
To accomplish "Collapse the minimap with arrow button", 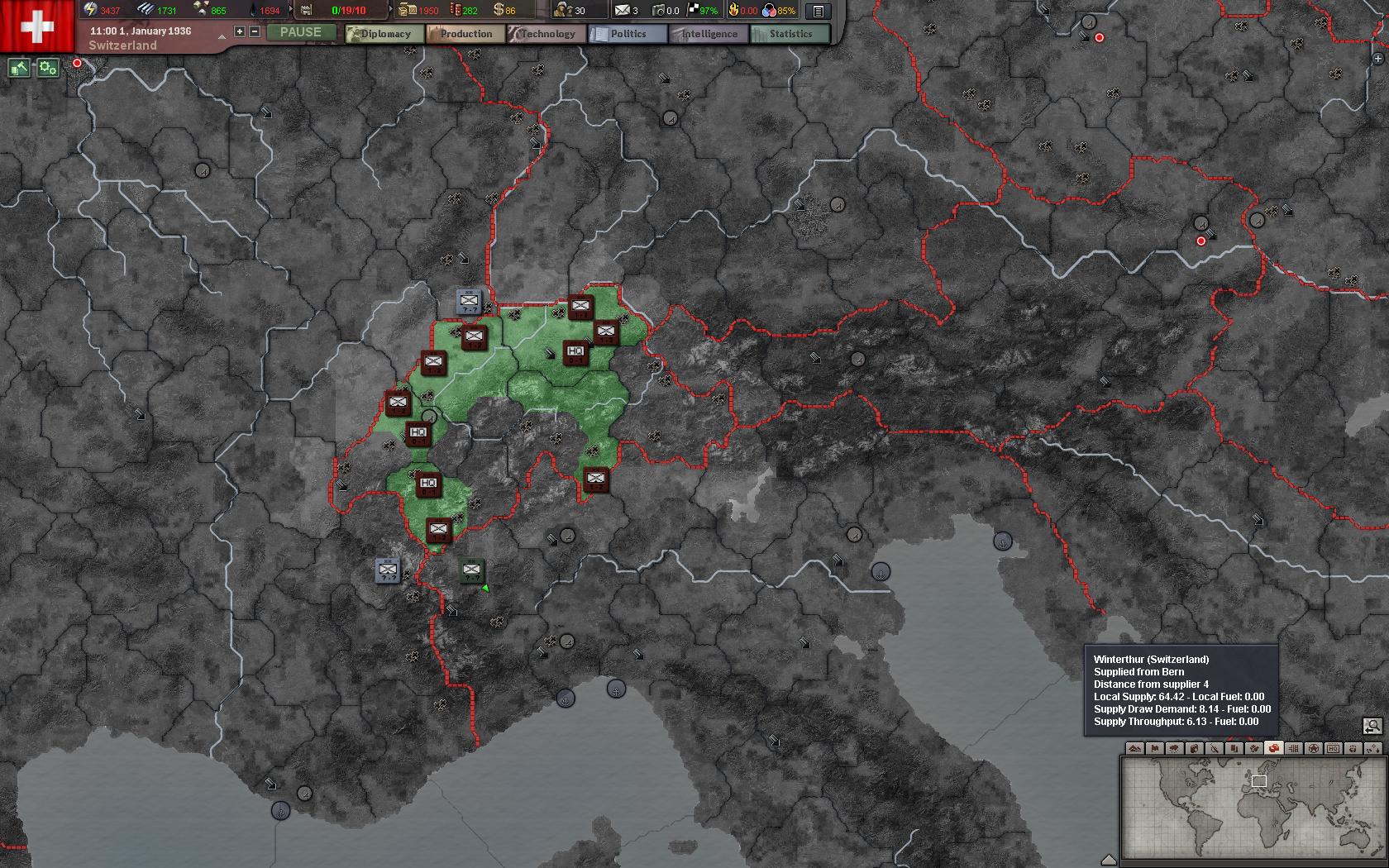I will click(x=1109, y=859).
